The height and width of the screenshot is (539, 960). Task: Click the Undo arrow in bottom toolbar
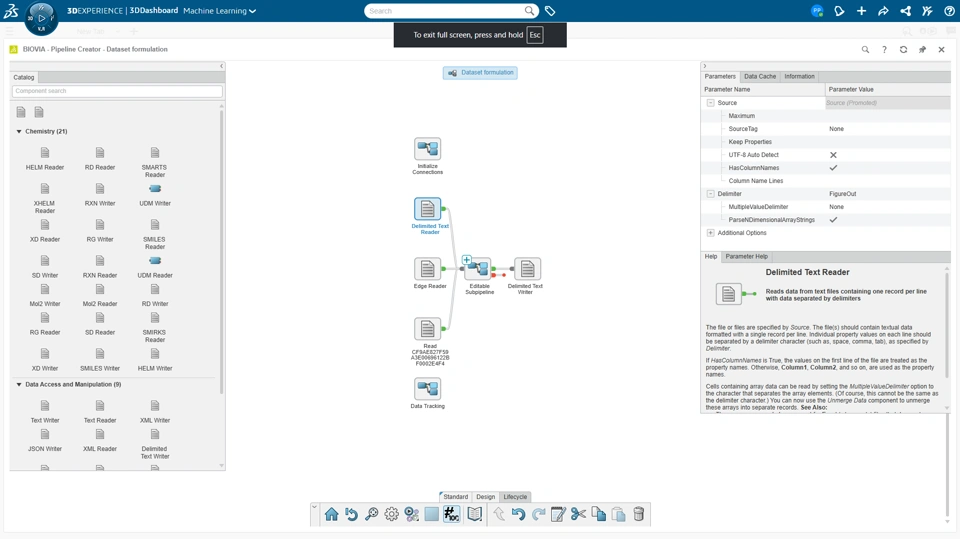pos(519,514)
